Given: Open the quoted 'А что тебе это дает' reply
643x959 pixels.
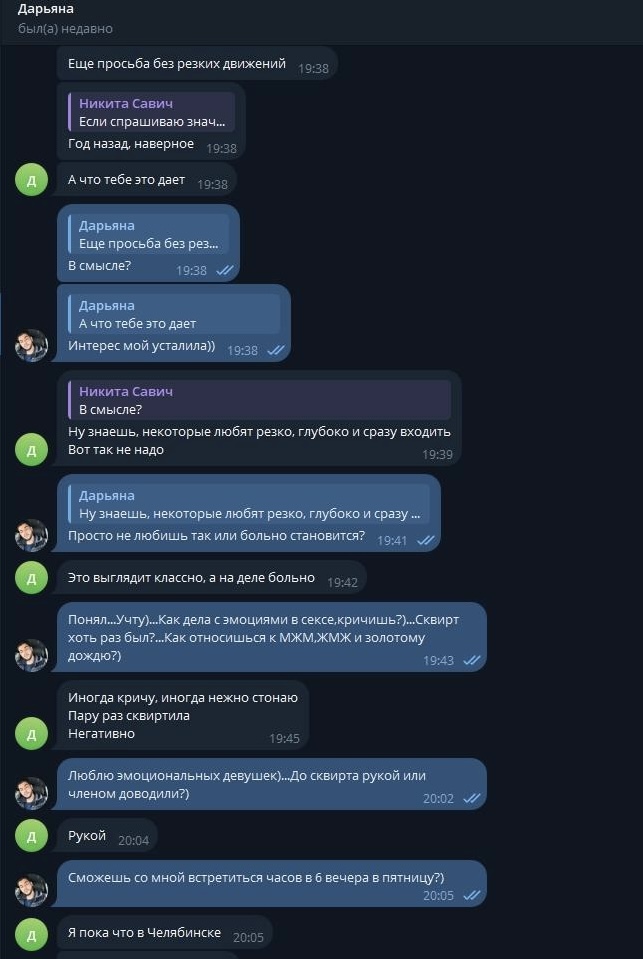Looking at the screenshot, I should [170, 314].
